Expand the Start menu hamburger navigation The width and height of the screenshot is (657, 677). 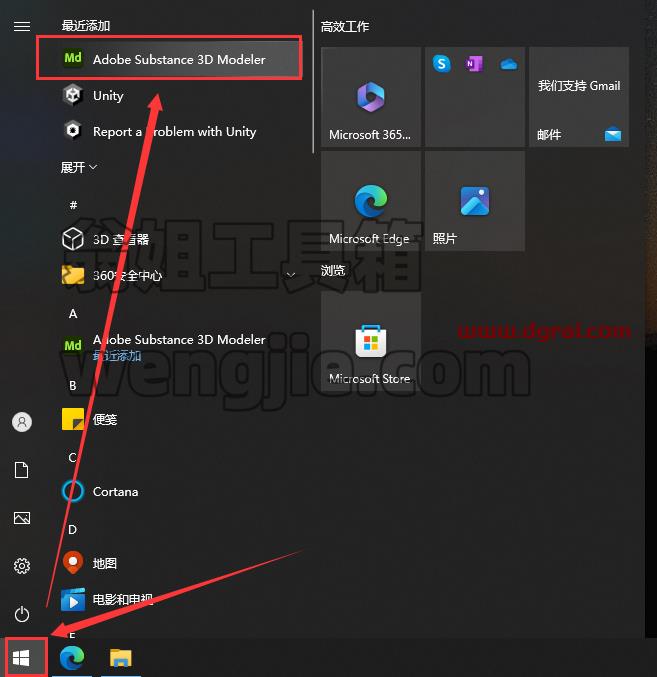click(x=22, y=27)
